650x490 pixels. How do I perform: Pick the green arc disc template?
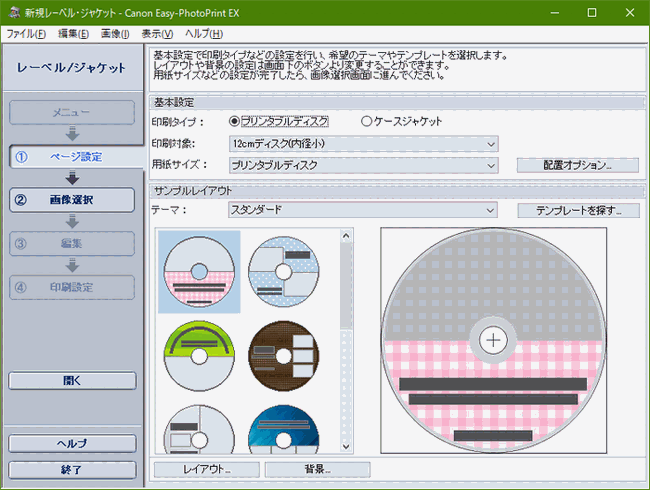click(198, 357)
